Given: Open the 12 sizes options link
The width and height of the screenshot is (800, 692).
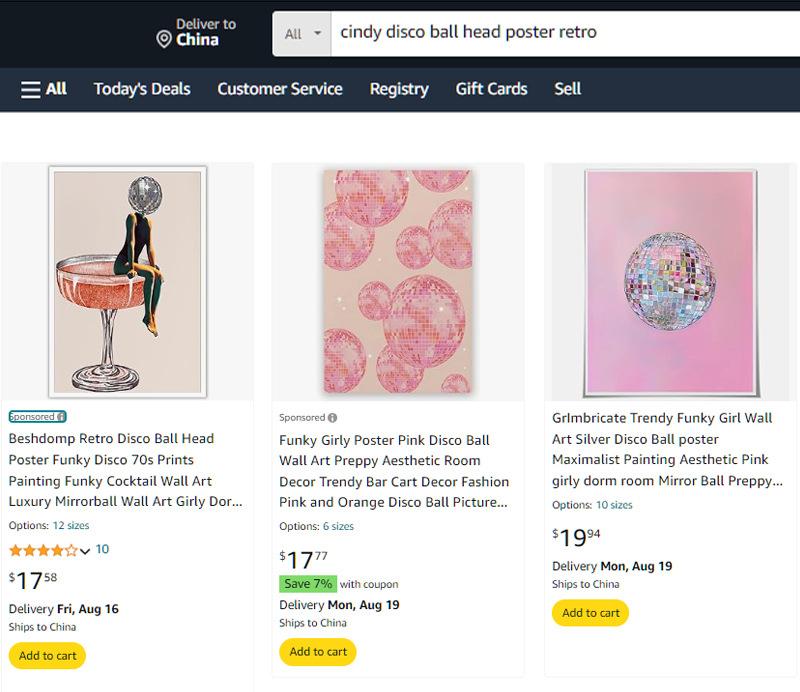Looking at the screenshot, I should (x=71, y=525).
